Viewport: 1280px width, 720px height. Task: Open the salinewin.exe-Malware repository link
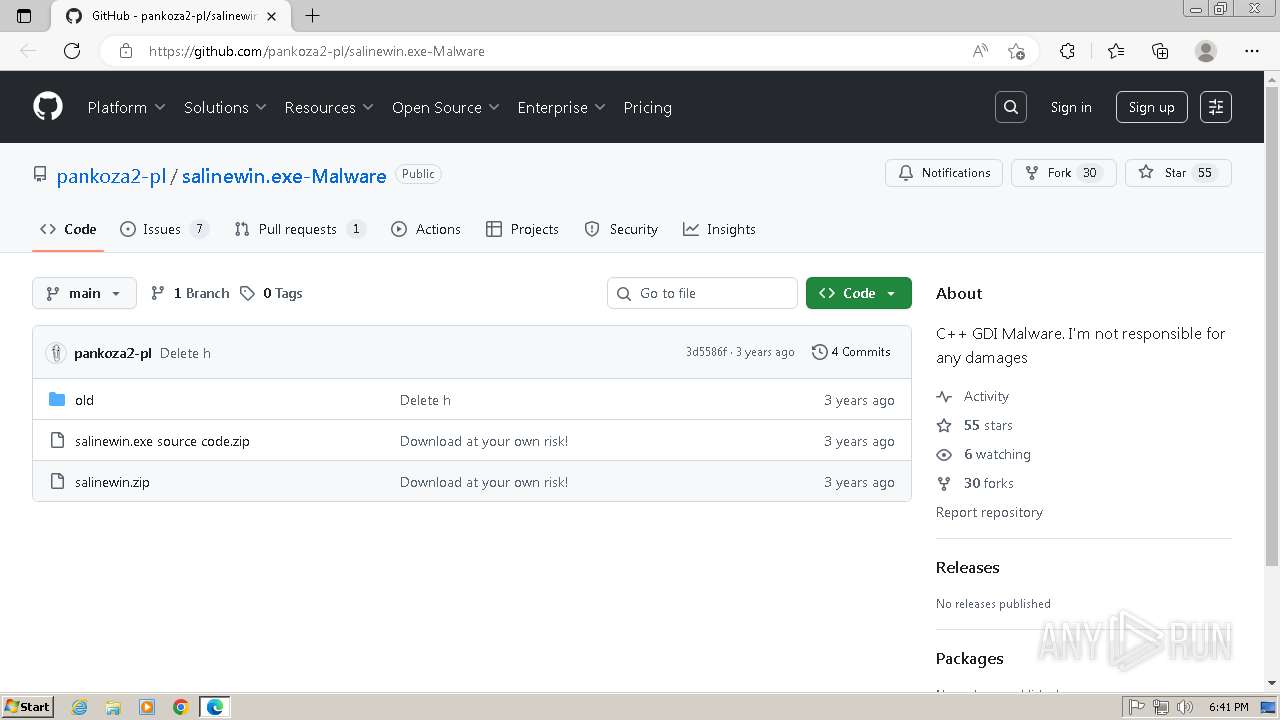(284, 176)
